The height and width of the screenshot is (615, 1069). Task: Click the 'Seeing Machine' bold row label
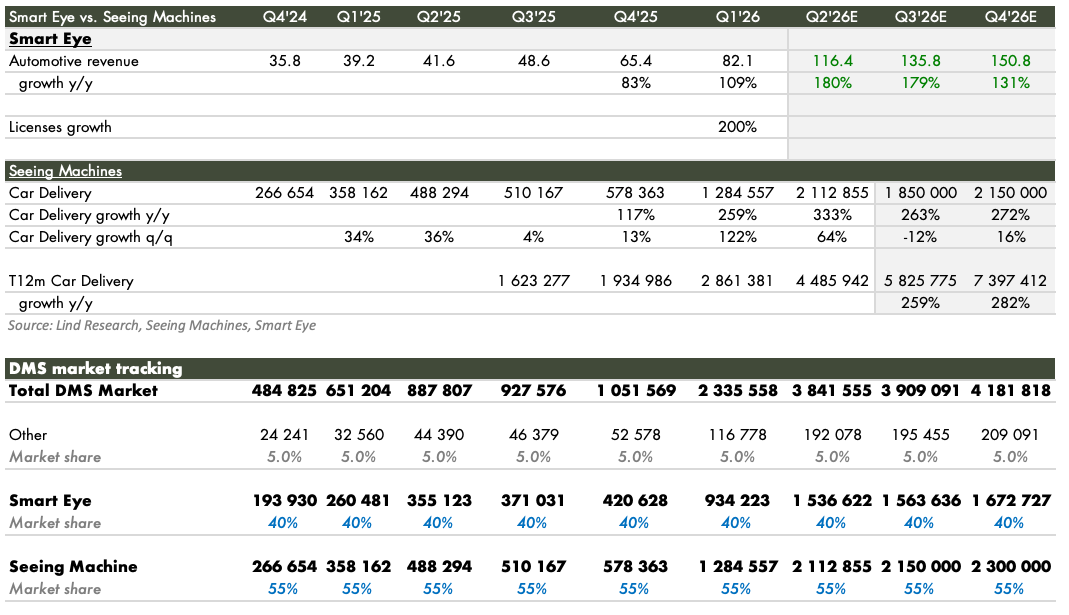pyautogui.click(x=73, y=567)
